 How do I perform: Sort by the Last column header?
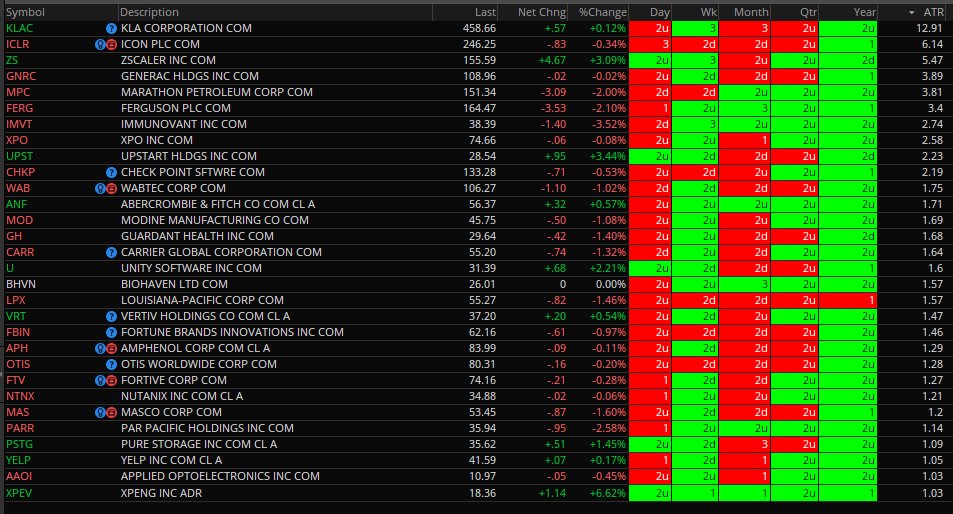point(485,12)
